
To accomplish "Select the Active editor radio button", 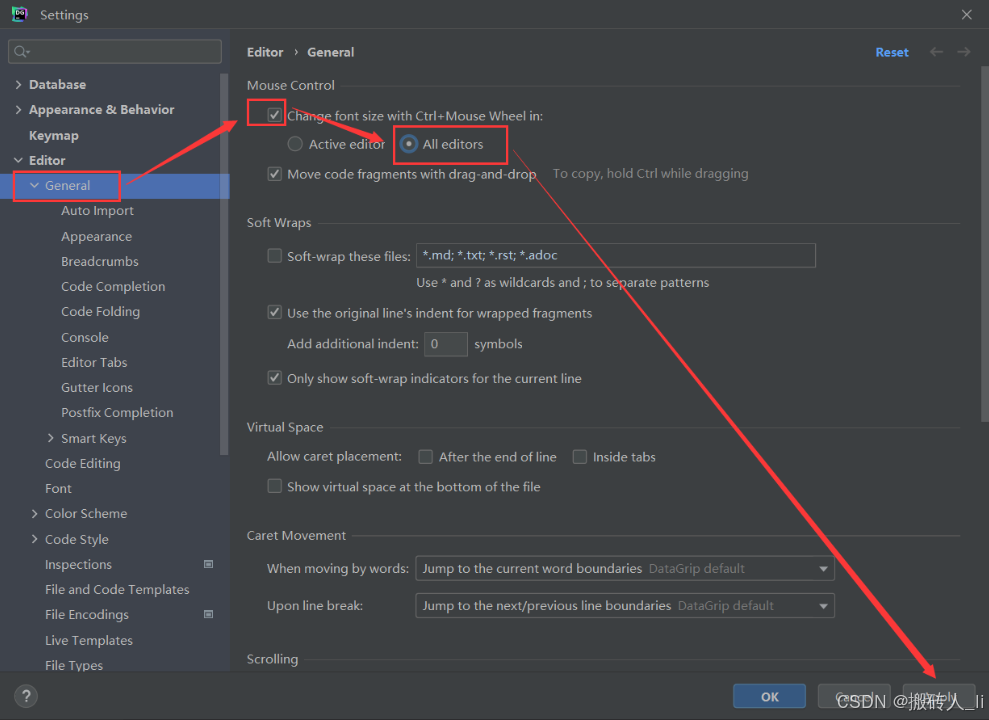I will pos(295,144).
